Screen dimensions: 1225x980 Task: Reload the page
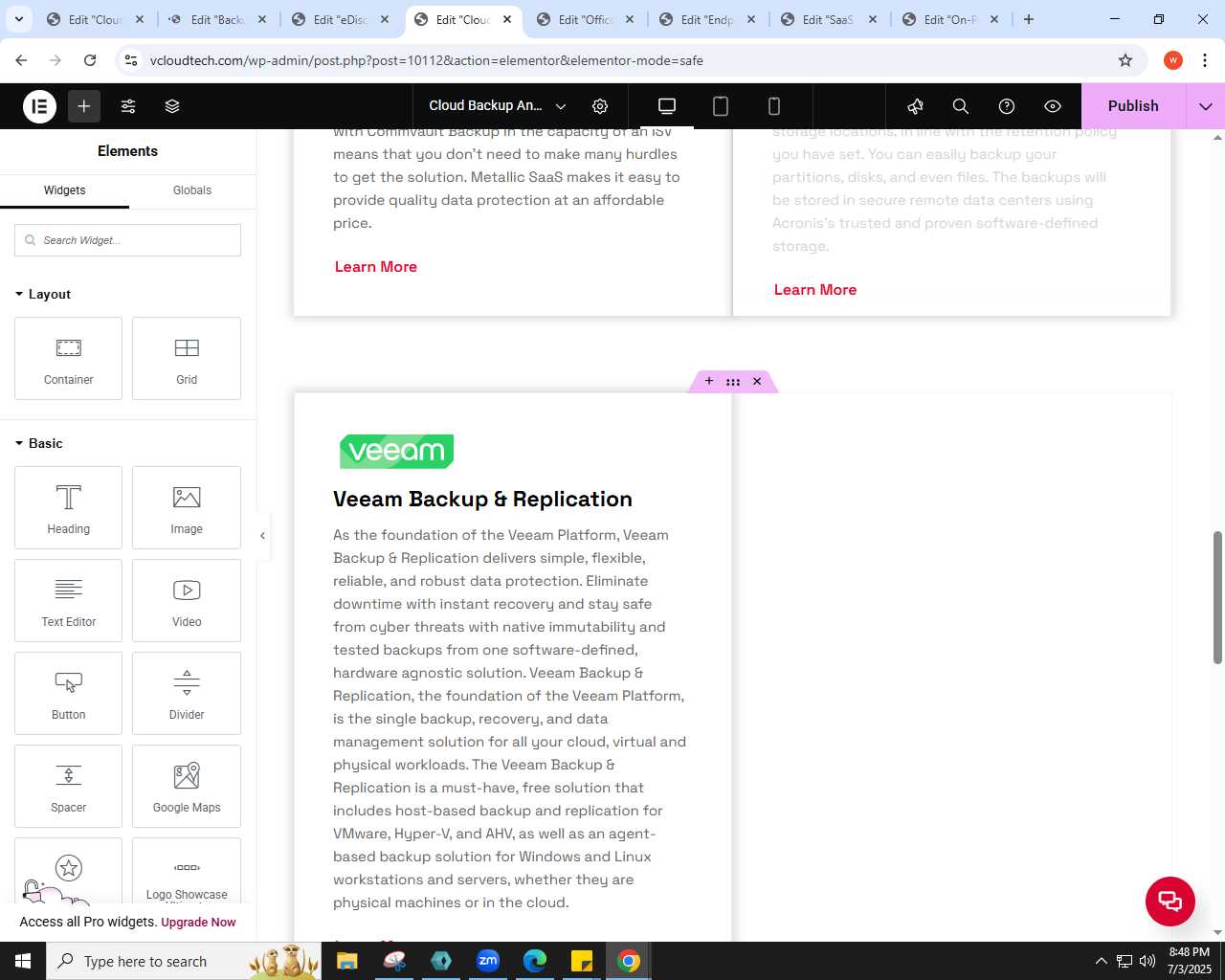coord(90,60)
